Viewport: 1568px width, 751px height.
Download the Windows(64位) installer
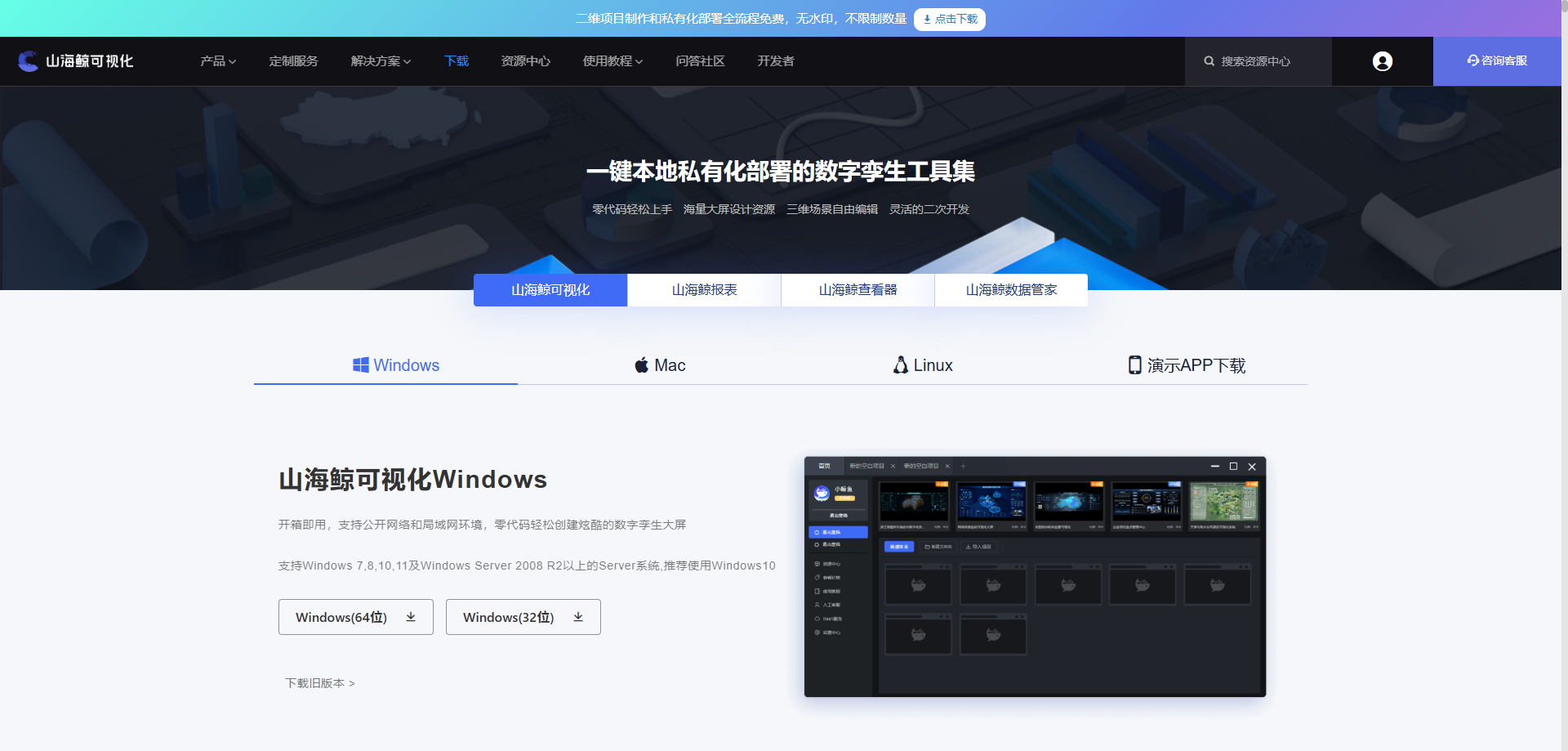tap(356, 617)
